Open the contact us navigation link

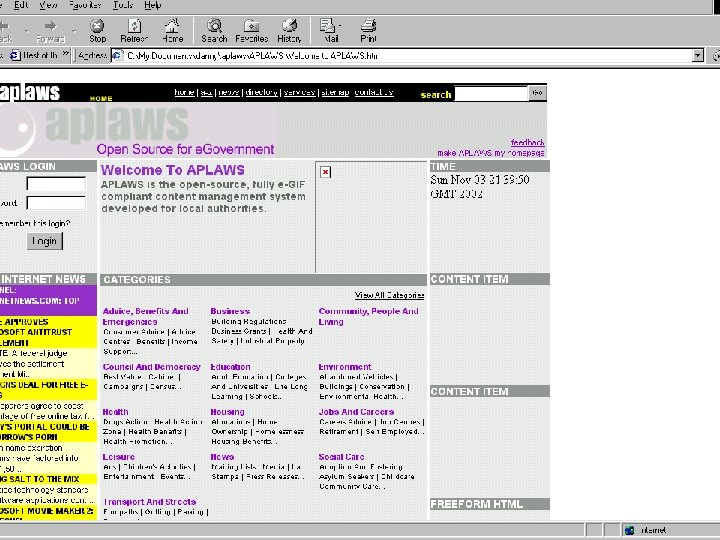click(374, 92)
